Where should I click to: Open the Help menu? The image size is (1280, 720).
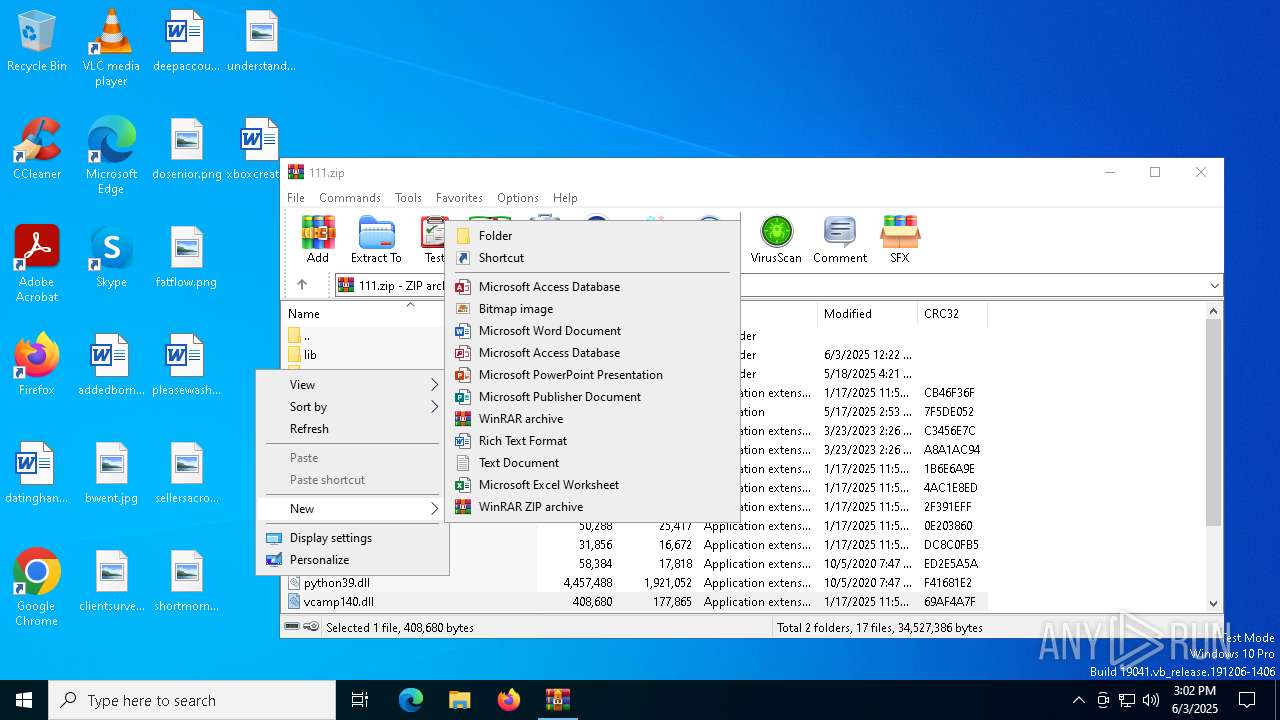coord(565,198)
